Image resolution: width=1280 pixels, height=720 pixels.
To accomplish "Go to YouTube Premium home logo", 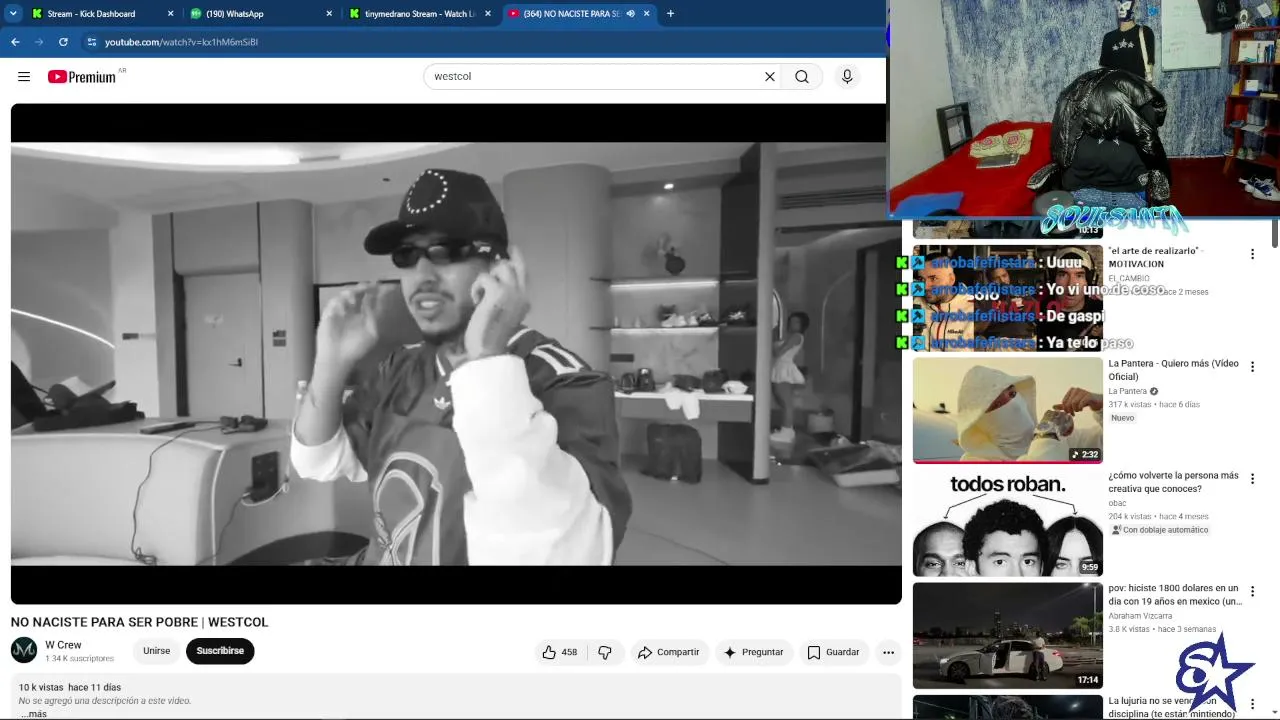I will [82, 77].
